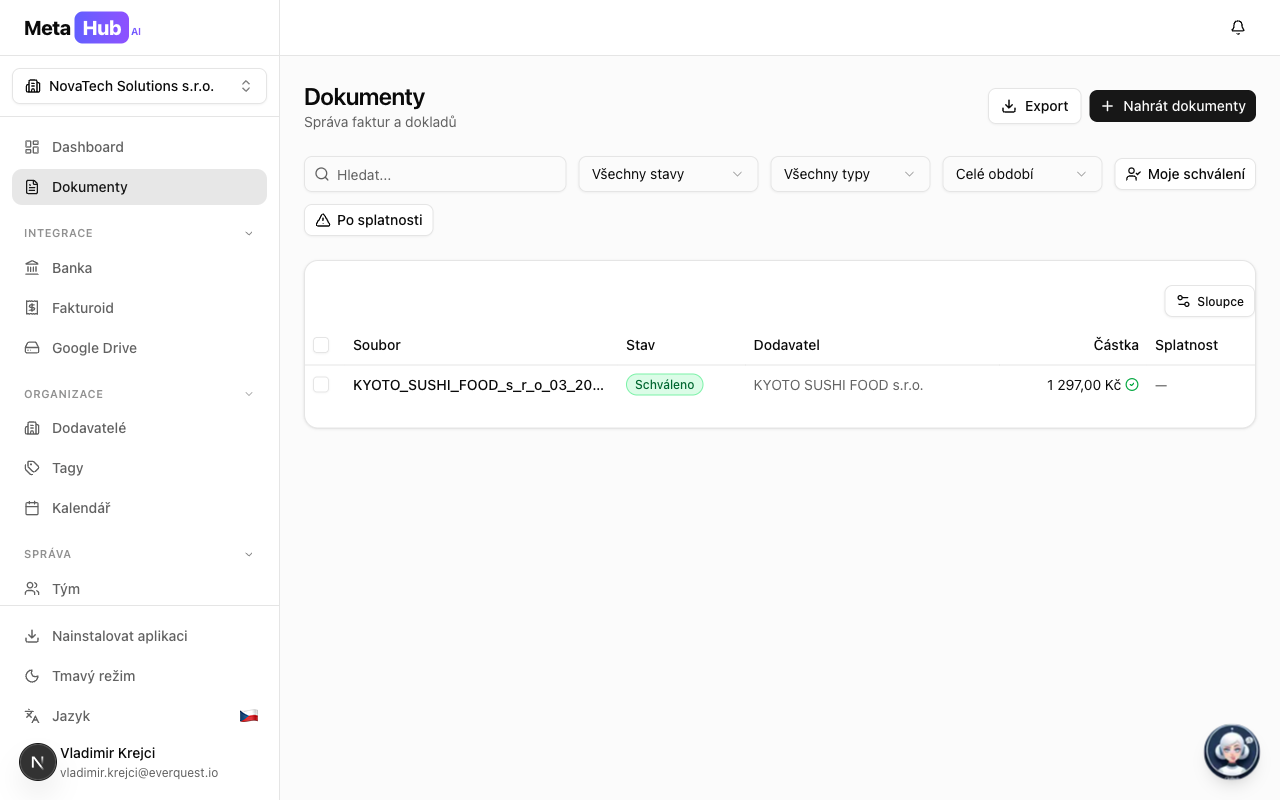The image size is (1280, 800).
Task: Tick the KYOTO_SUSHI_FOOD row checkbox
Action: coord(321,385)
